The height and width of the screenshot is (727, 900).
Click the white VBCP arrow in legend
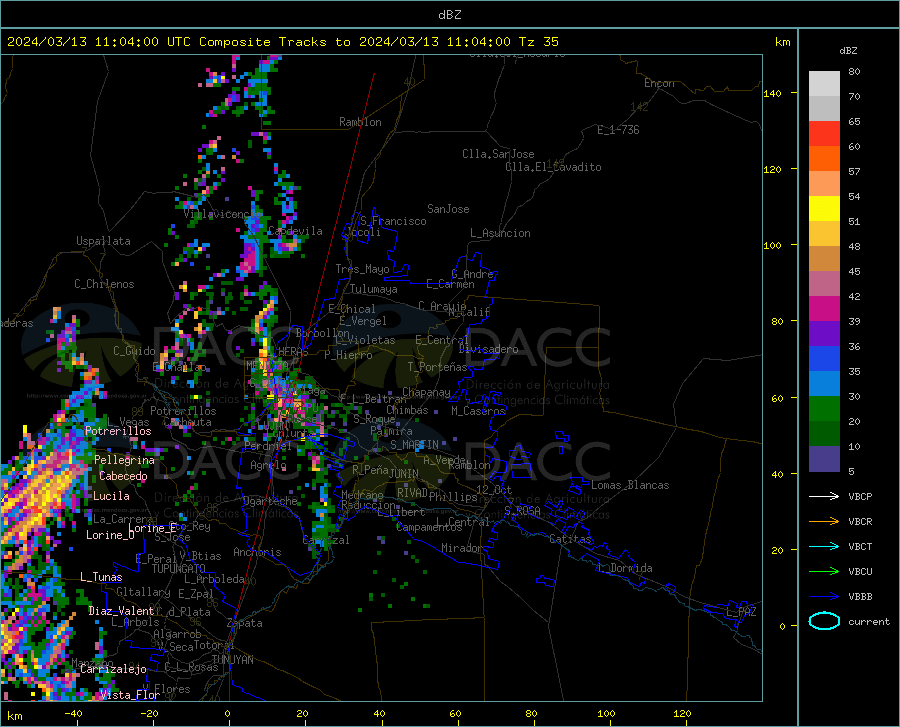(x=824, y=496)
